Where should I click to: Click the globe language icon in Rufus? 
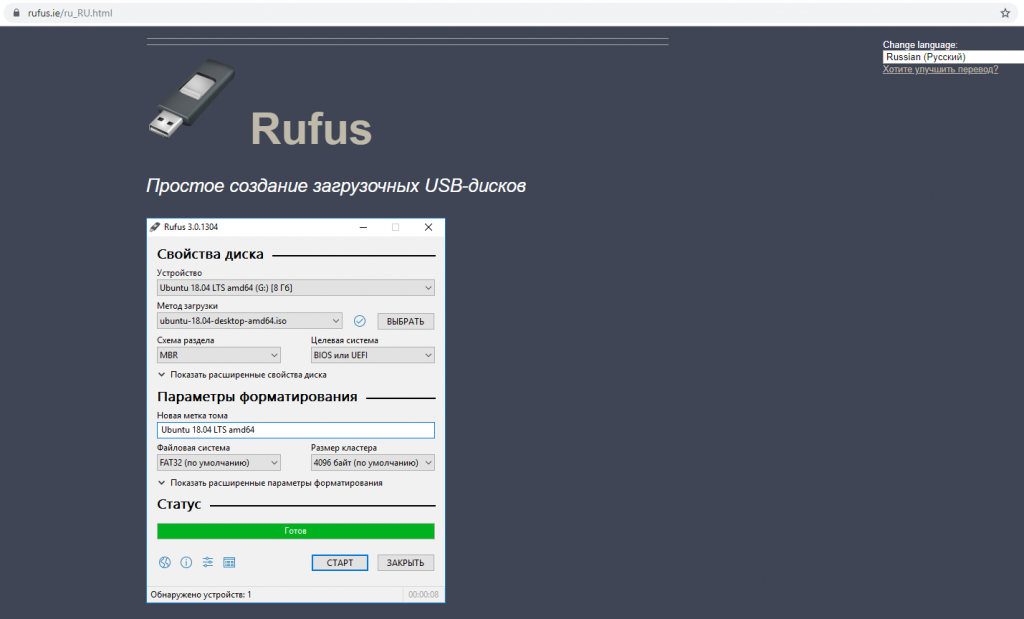[x=165, y=562]
